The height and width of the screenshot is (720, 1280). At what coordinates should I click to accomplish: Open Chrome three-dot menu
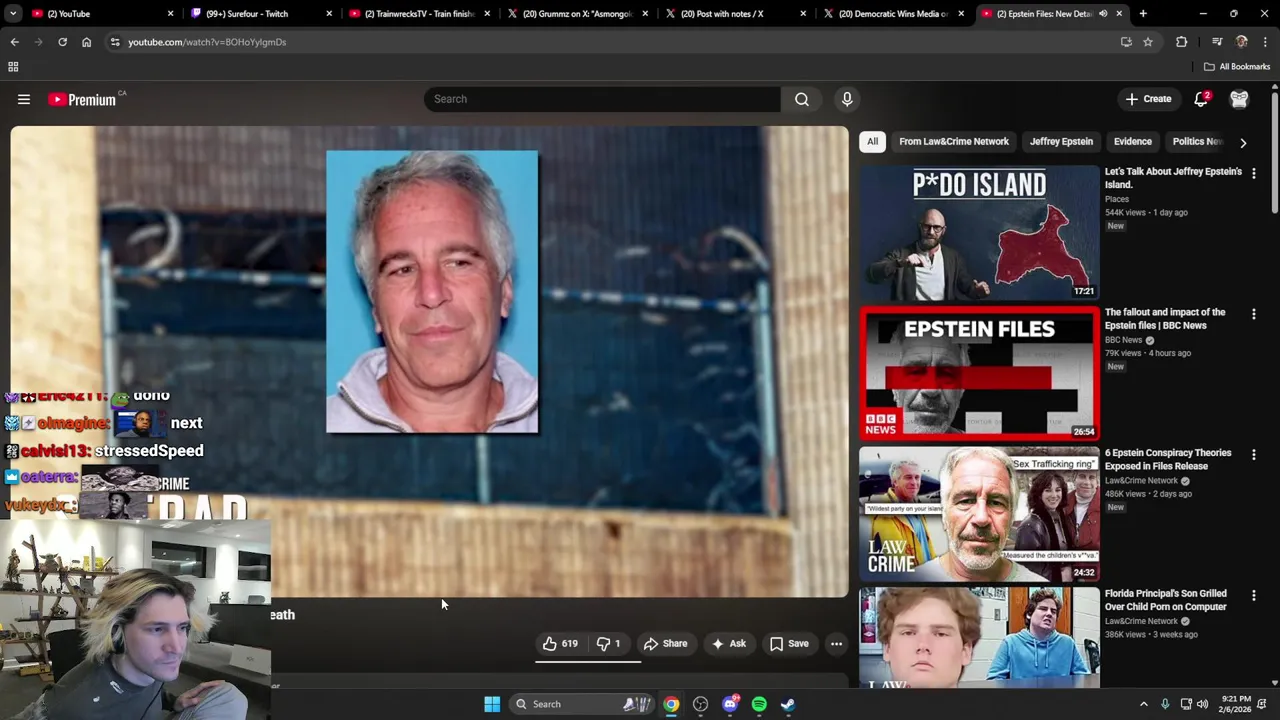pos(1266,42)
